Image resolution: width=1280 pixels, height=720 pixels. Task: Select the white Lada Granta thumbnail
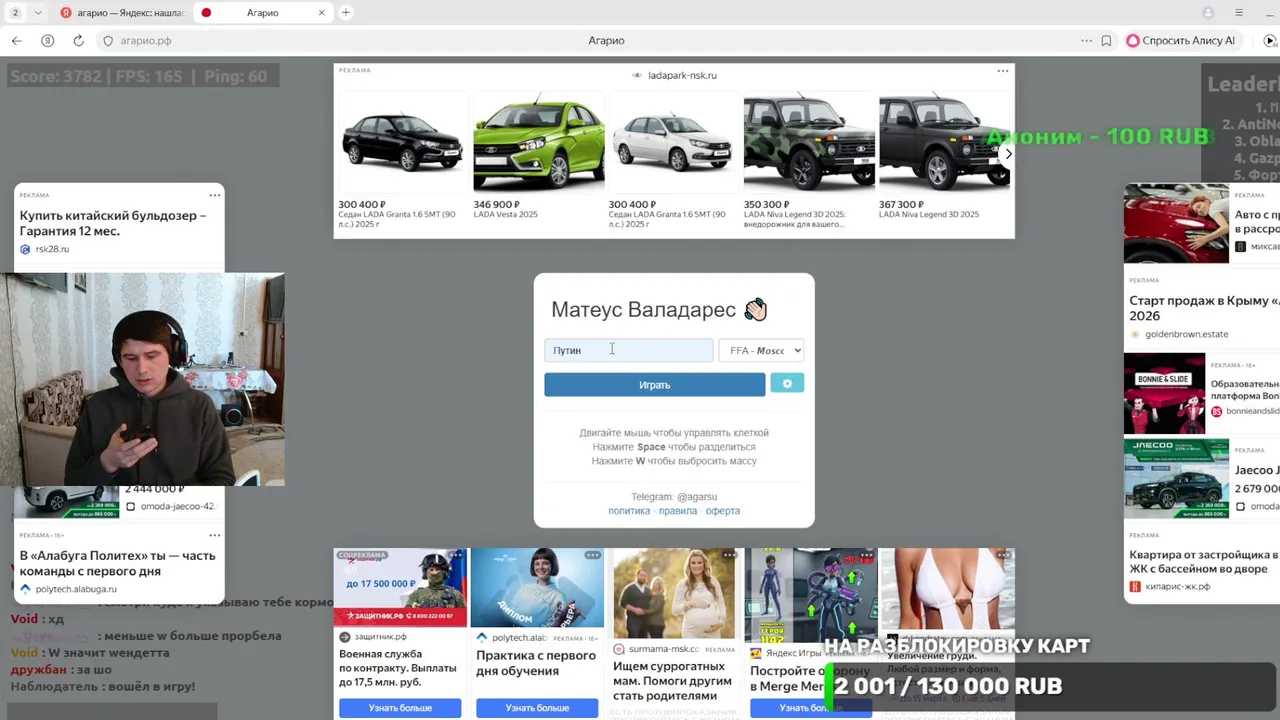pos(673,143)
